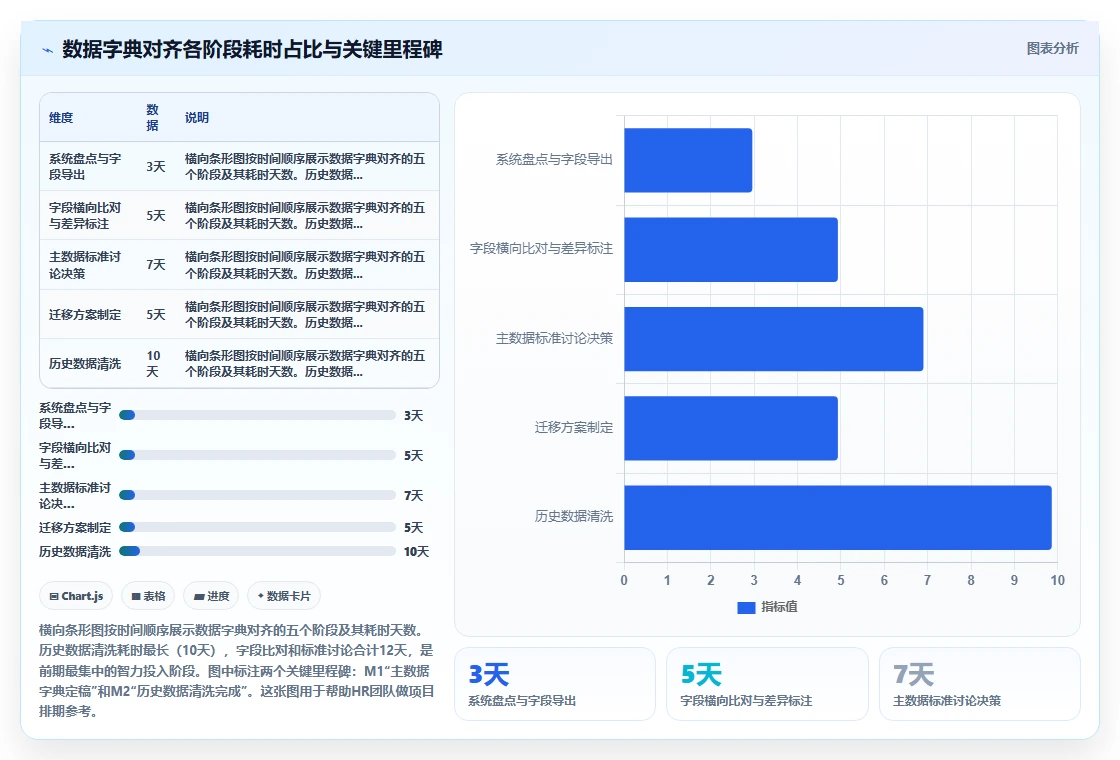The height and width of the screenshot is (760, 1120).
Task: Click the 10 tick on the chart x-axis
Action: click(1057, 581)
